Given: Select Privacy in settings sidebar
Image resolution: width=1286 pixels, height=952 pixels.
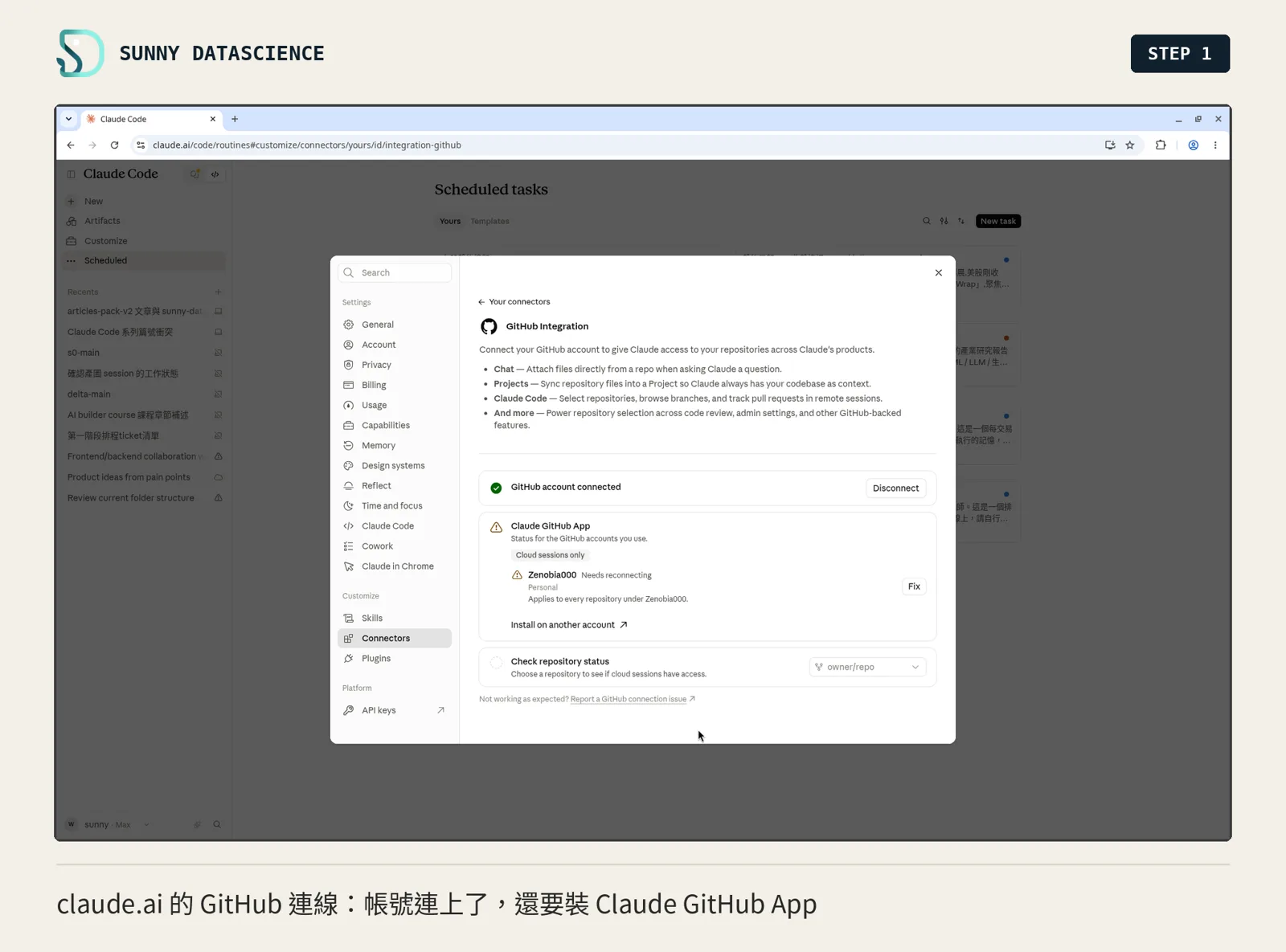Looking at the screenshot, I should pyautogui.click(x=394, y=365).
